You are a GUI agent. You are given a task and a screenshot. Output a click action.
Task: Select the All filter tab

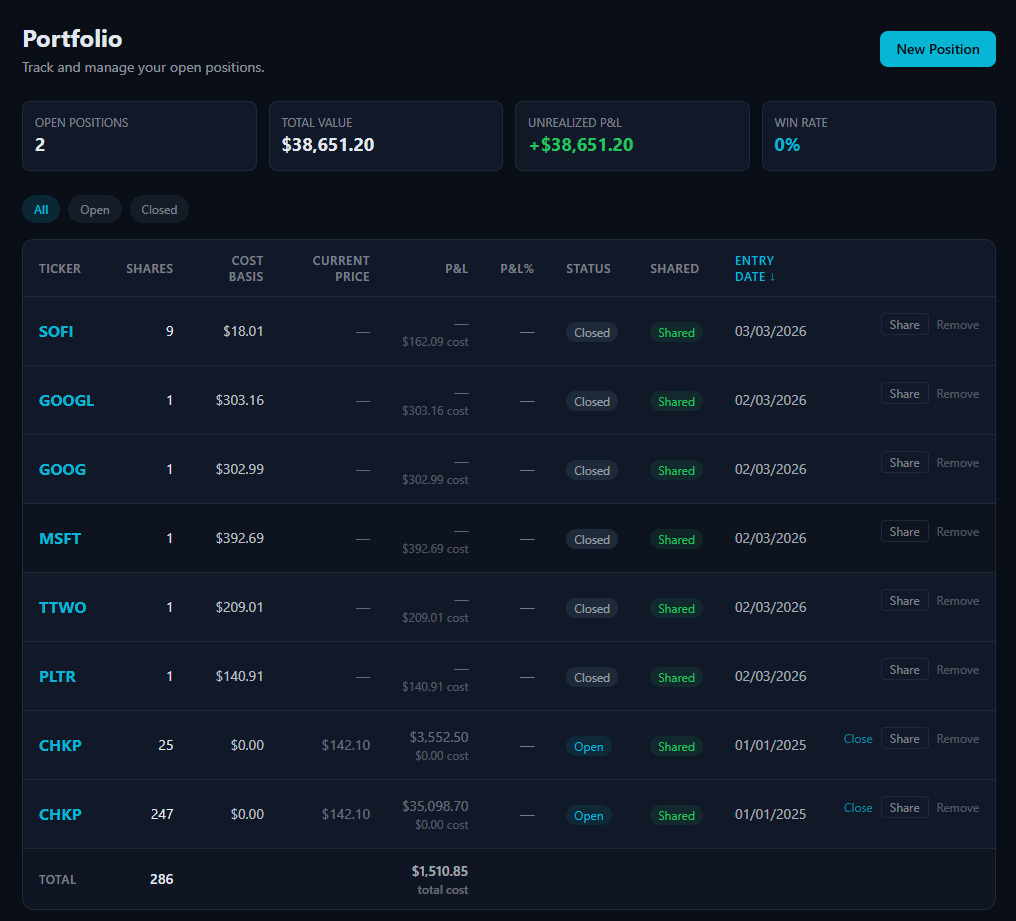pos(41,210)
